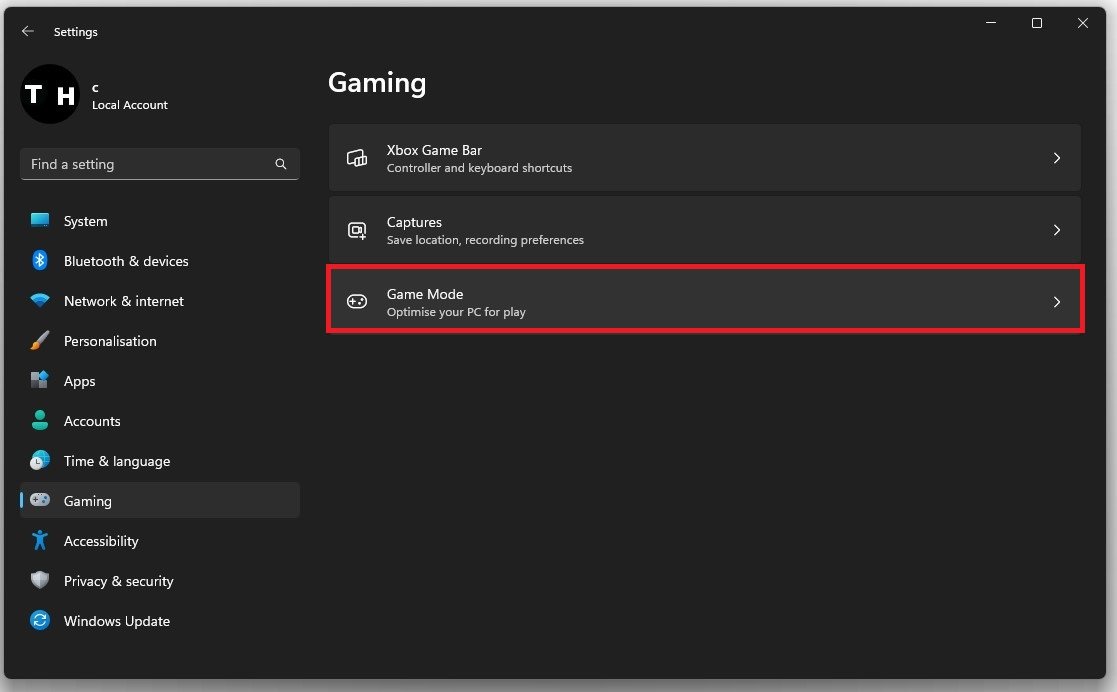
Task: Click the Personalisation paintbrush icon
Action: (40, 341)
